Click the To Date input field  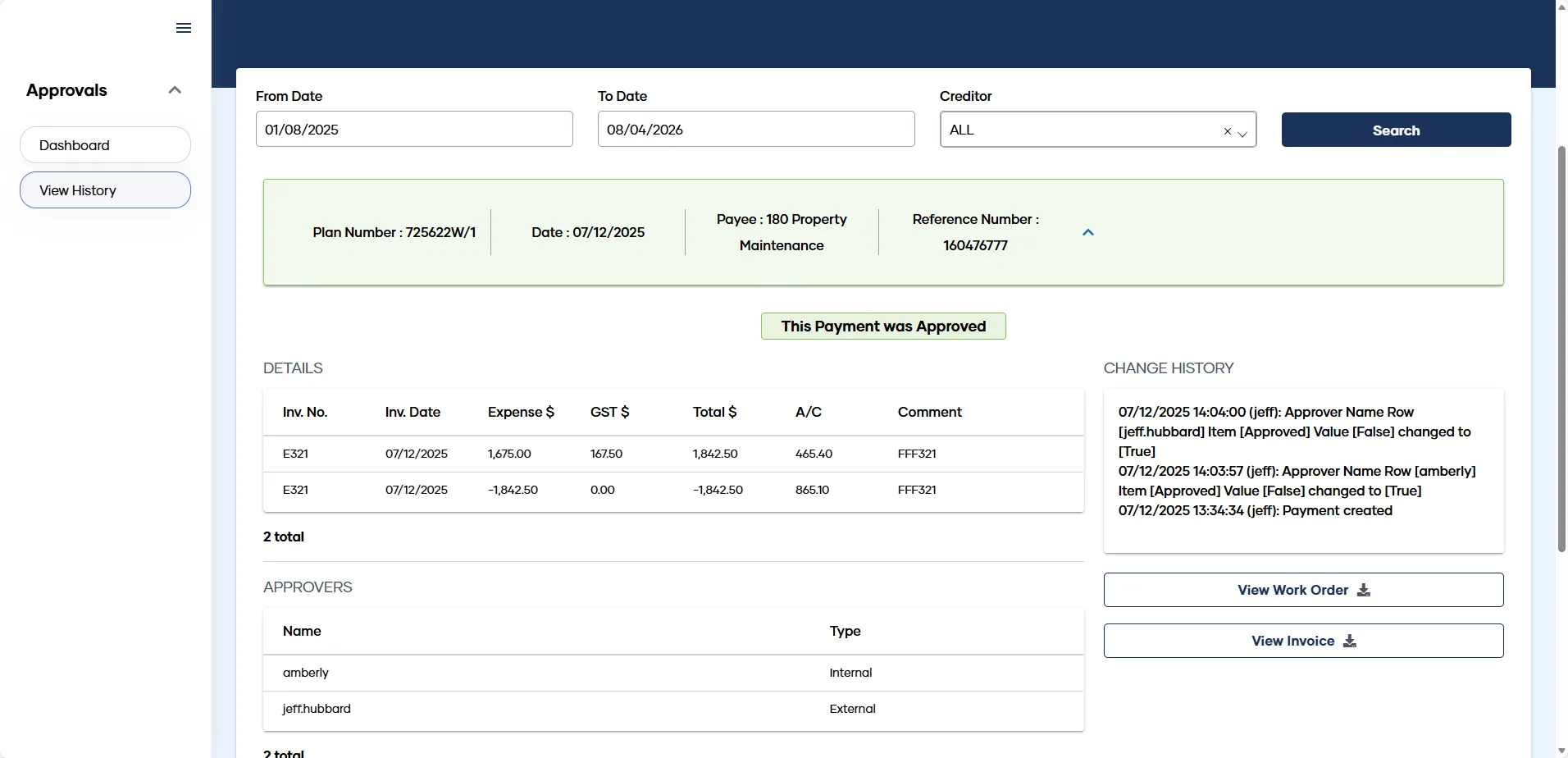pos(756,130)
